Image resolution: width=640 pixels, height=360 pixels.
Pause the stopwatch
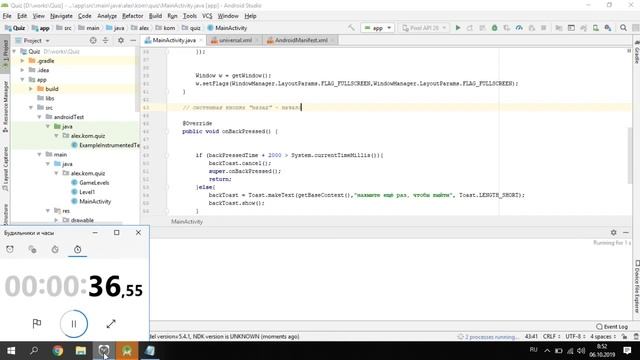tap(74, 324)
